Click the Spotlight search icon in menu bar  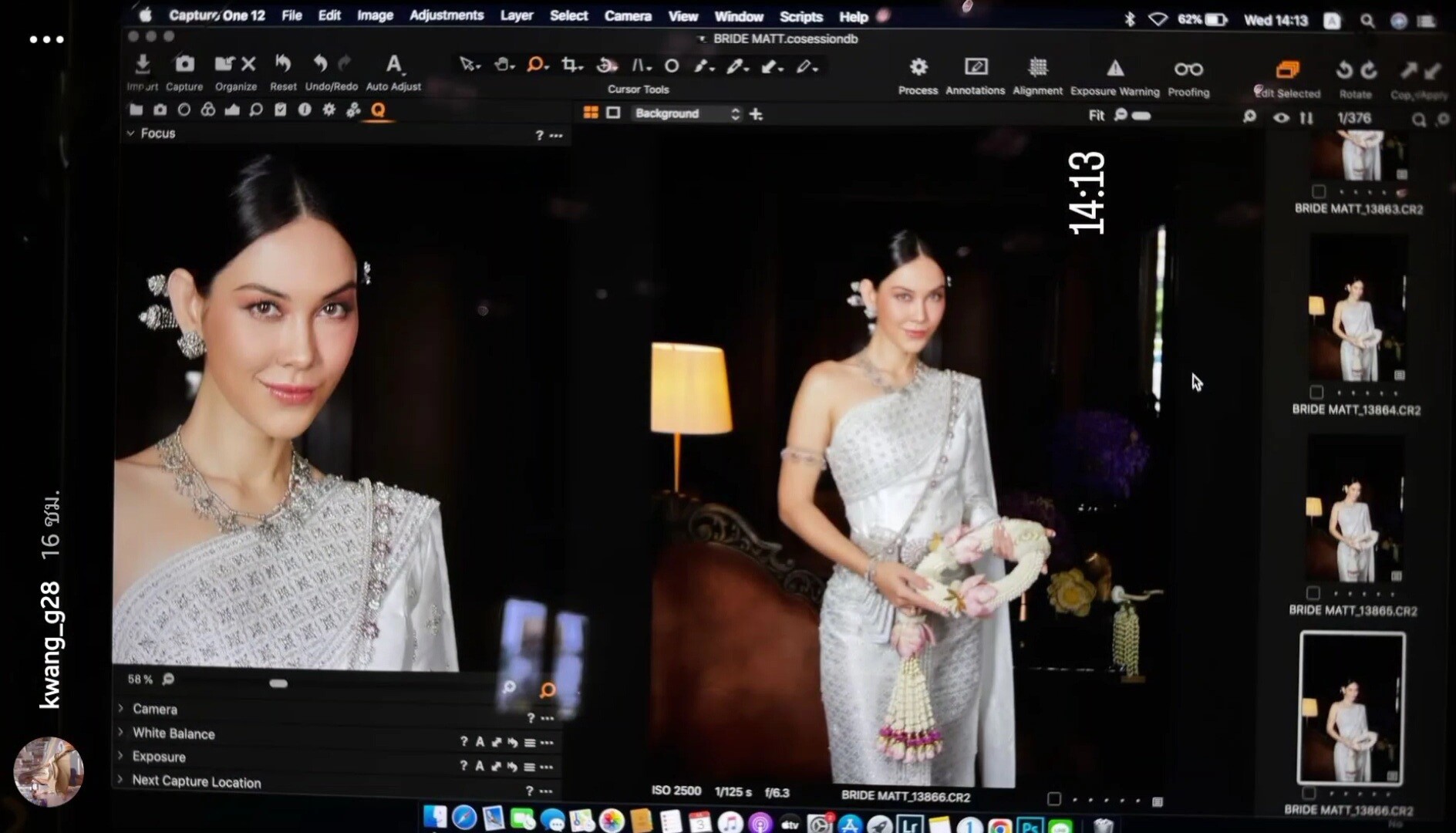[x=1367, y=21]
